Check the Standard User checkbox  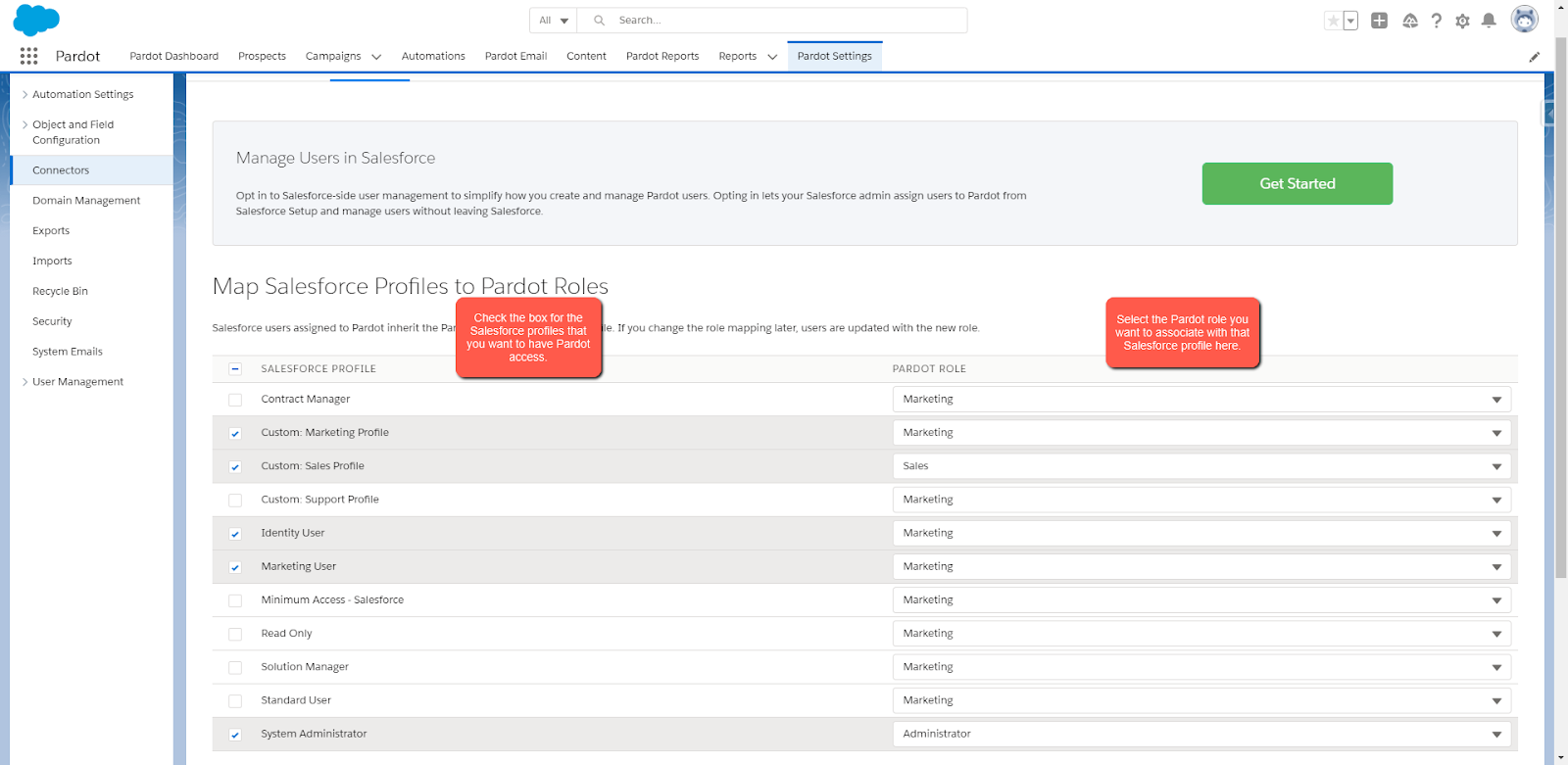tap(235, 701)
